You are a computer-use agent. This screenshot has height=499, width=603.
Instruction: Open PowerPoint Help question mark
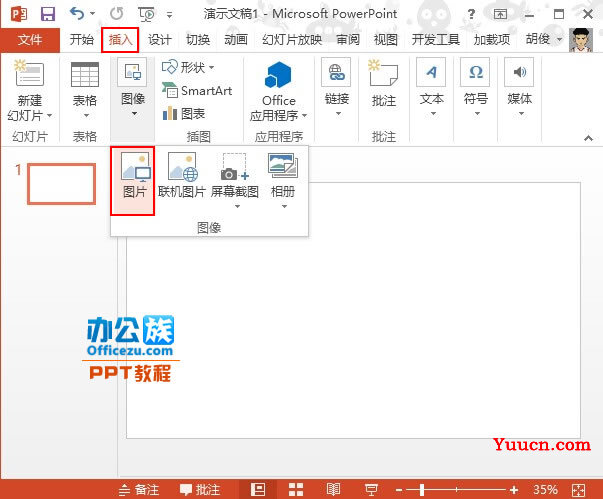(x=471, y=14)
